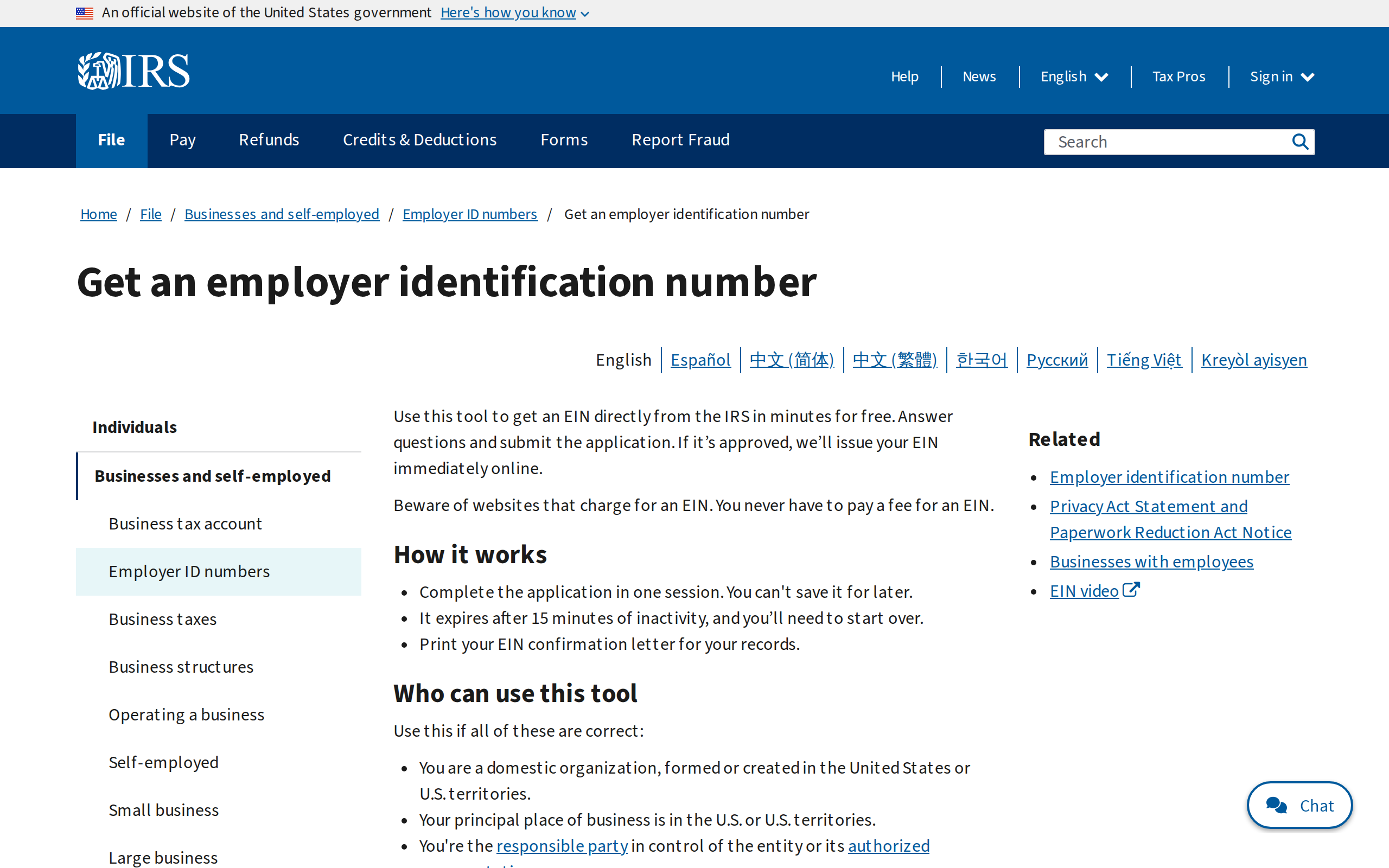Go to File breadcrumb link
1389x868 pixels.
coord(150,214)
